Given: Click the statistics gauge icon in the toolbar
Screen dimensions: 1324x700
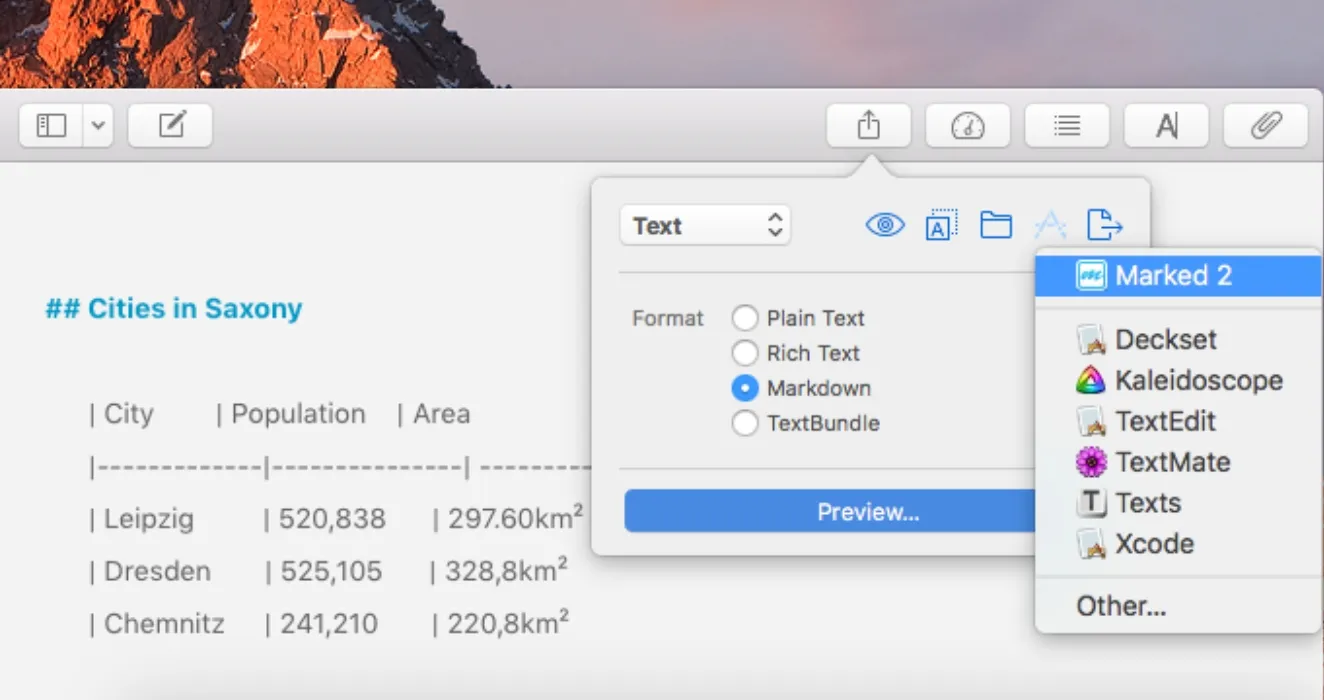Looking at the screenshot, I should pos(967,125).
